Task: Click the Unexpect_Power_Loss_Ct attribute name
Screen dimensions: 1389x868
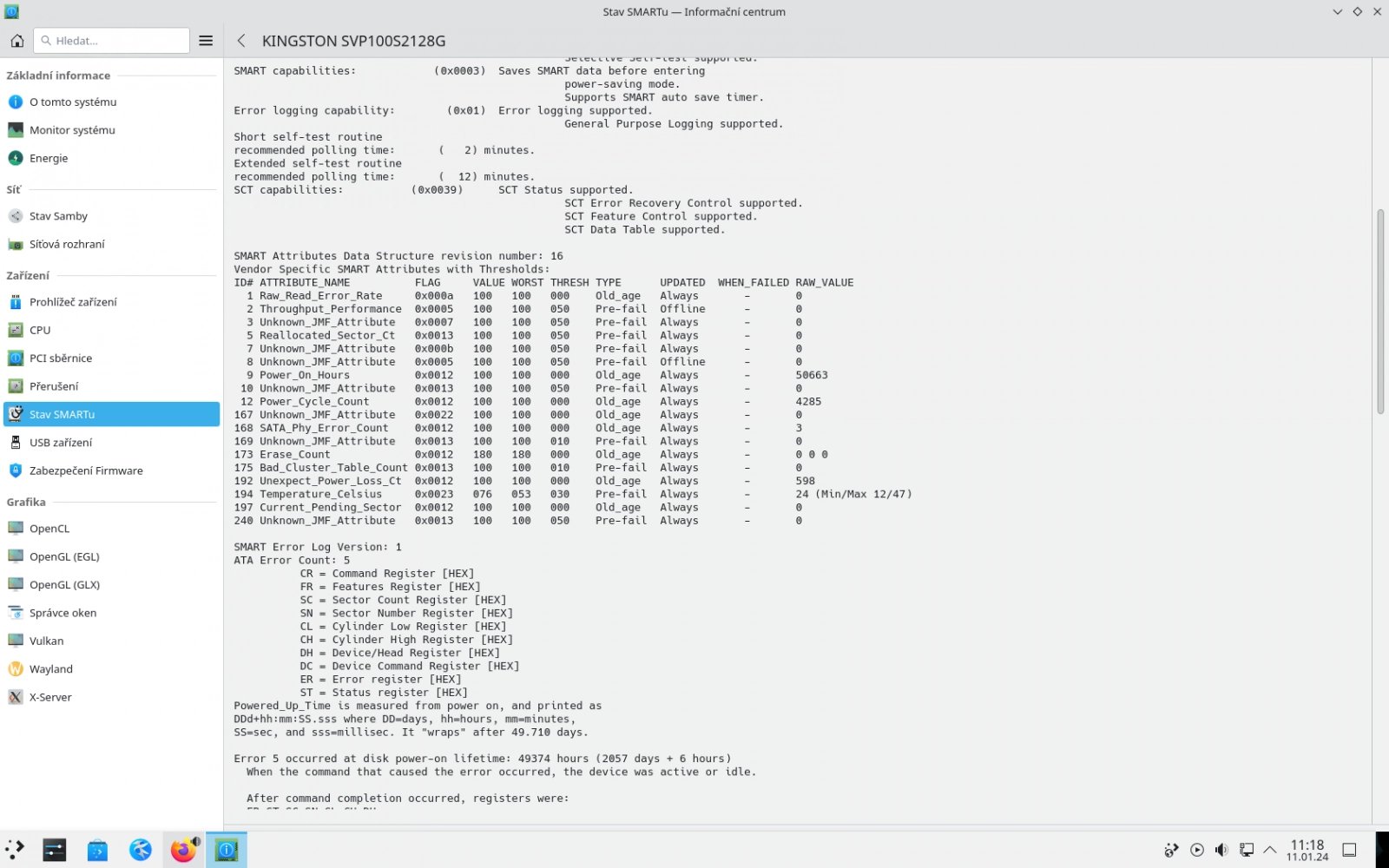Action: [x=331, y=481]
